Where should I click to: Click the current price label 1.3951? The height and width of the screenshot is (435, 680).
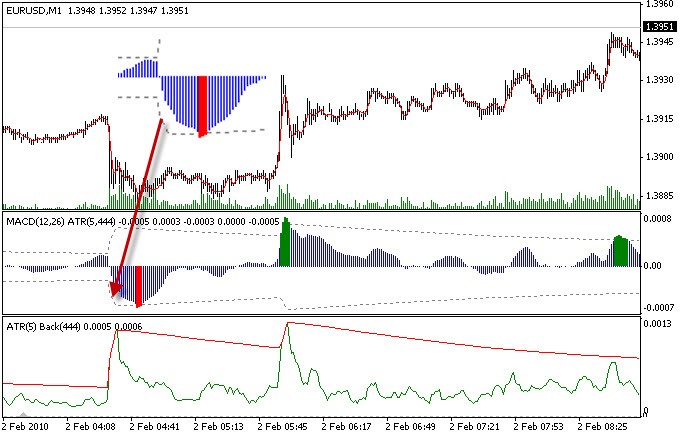click(659, 27)
